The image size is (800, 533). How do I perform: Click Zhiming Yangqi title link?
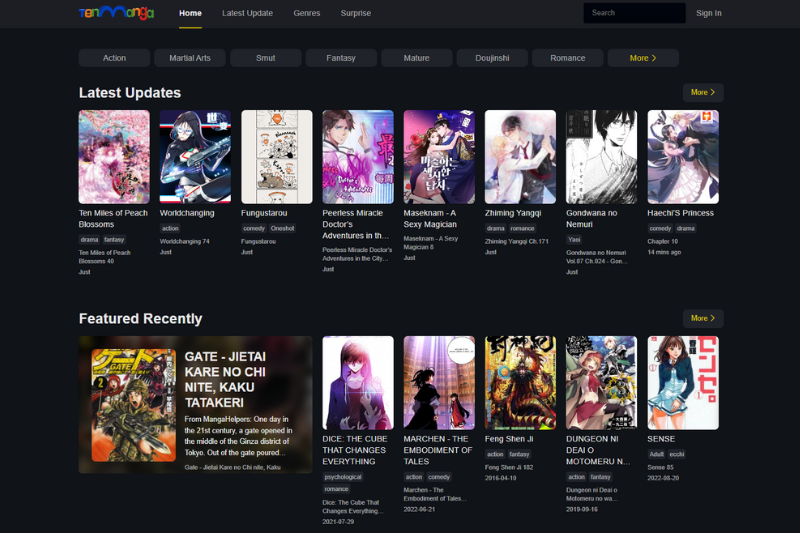(x=513, y=213)
